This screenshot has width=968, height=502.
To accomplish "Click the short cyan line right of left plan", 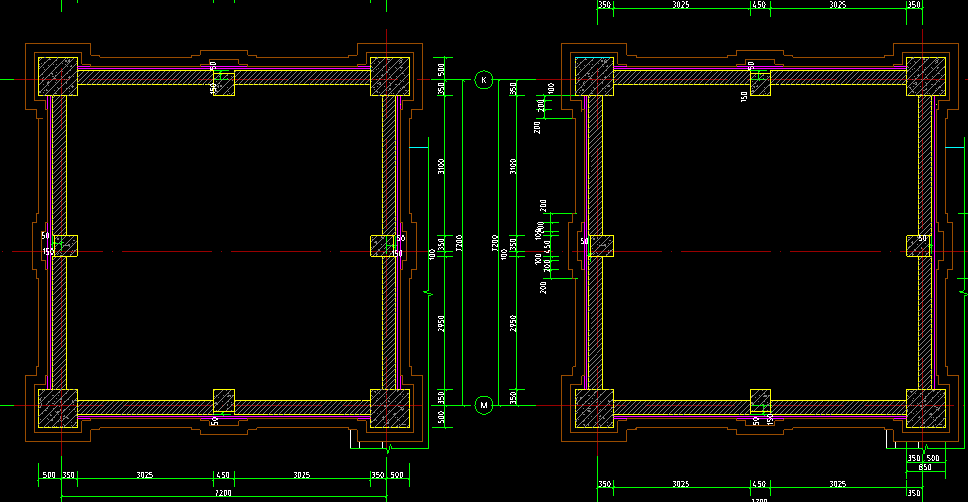I will 419,148.
